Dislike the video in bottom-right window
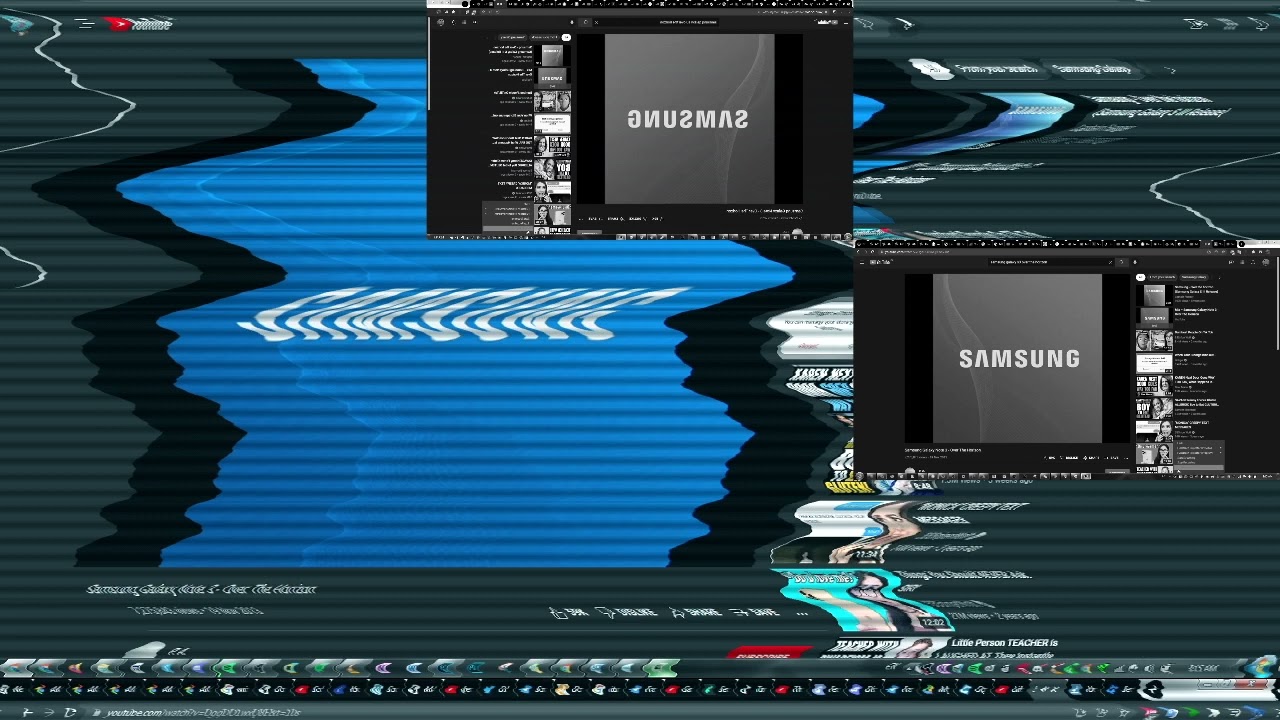 point(1070,458)
